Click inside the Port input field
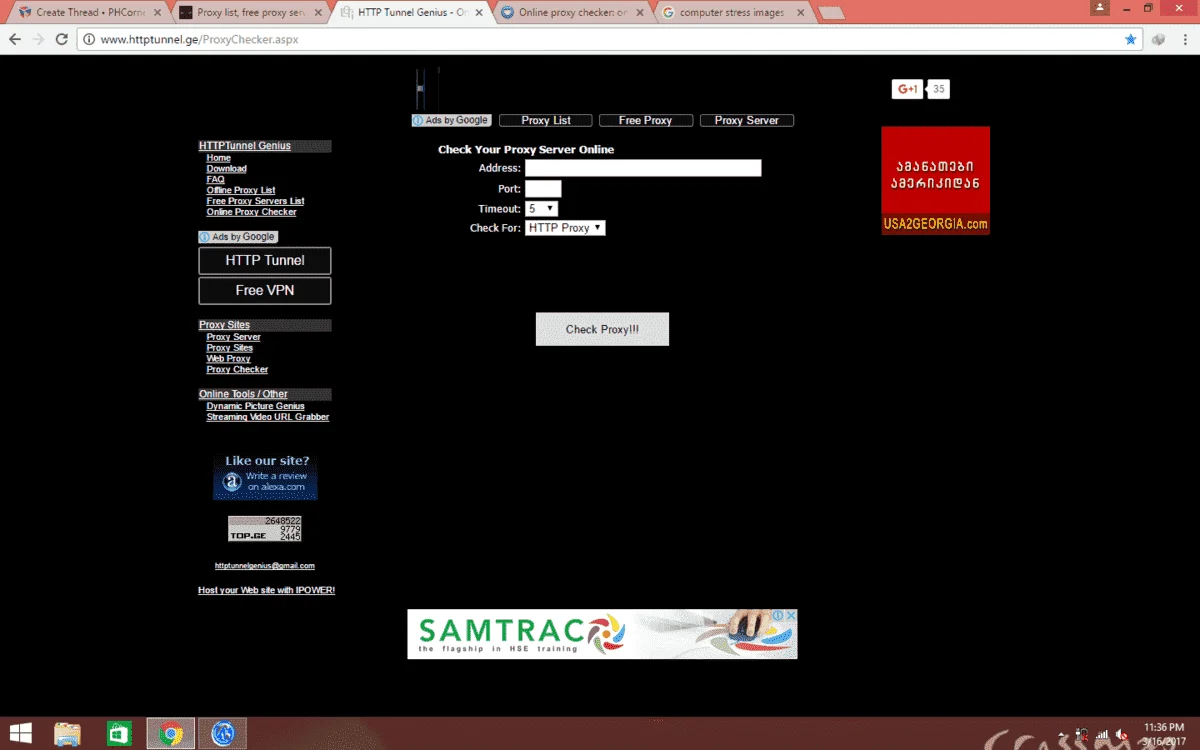The image size is (1200, 750). click(x=543, y=189)
